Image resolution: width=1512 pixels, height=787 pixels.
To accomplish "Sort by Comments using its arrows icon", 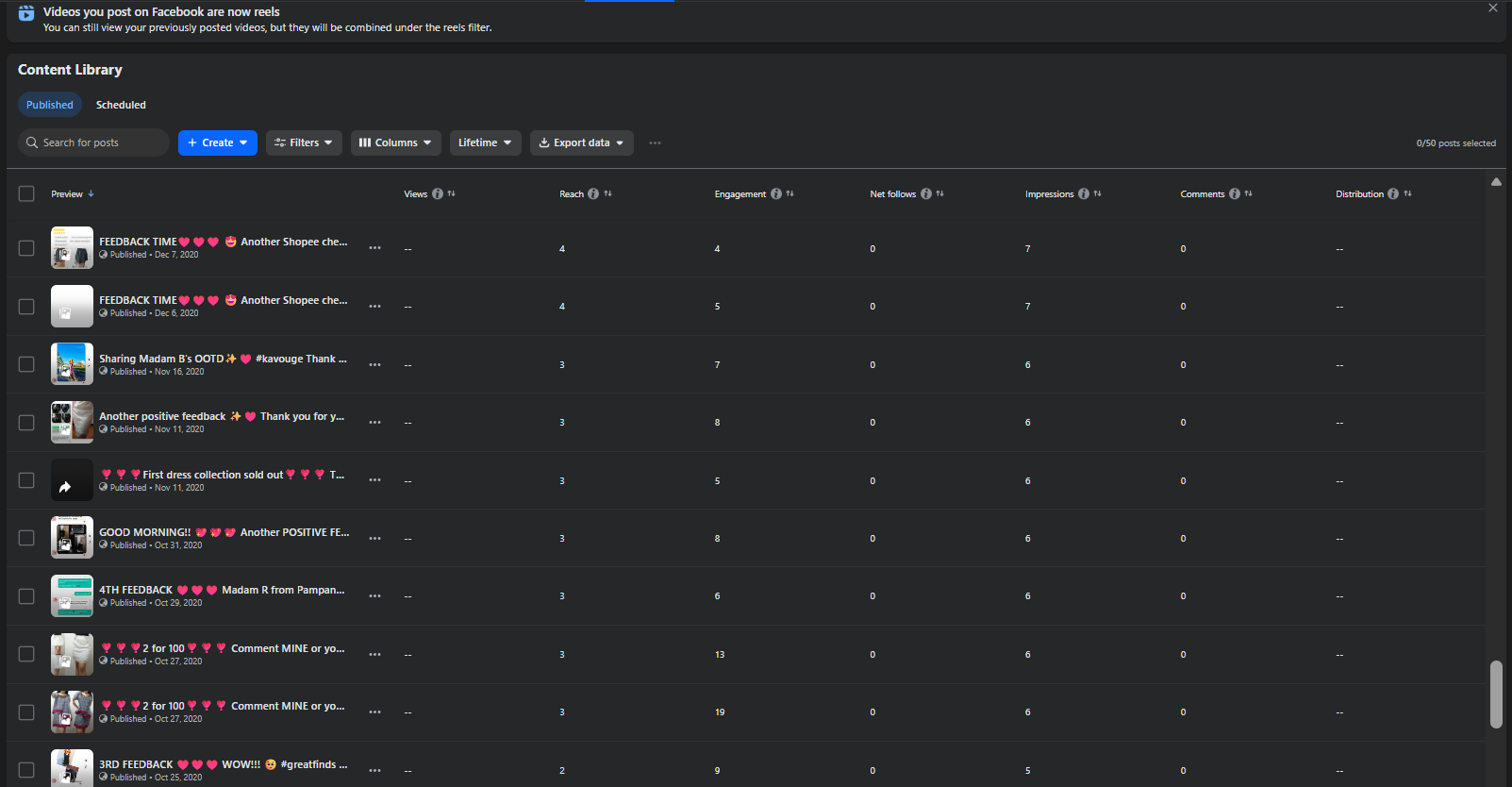I will click(x=1249, y=193).
